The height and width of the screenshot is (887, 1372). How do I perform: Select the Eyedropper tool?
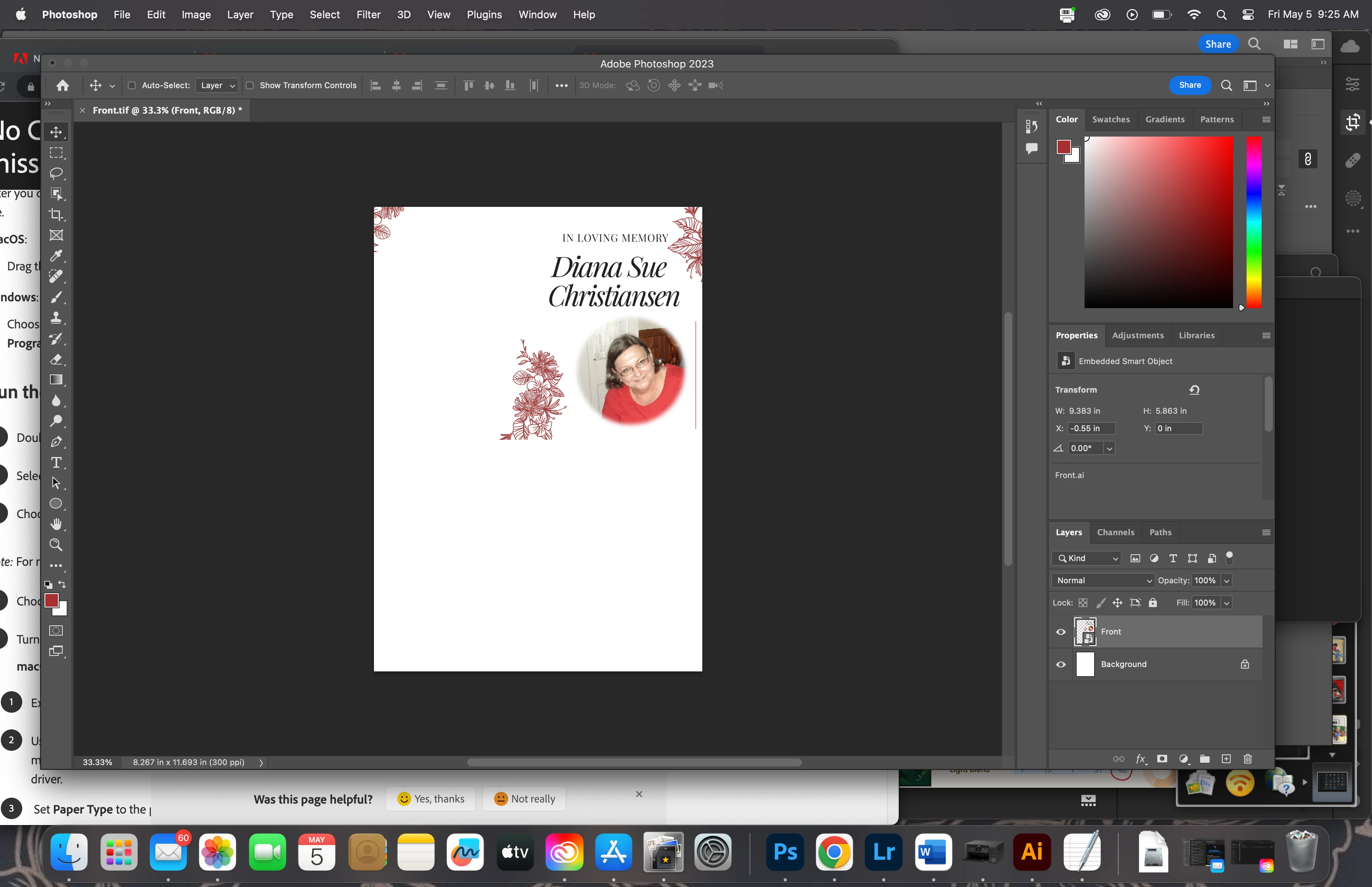[x=56, y=256]
